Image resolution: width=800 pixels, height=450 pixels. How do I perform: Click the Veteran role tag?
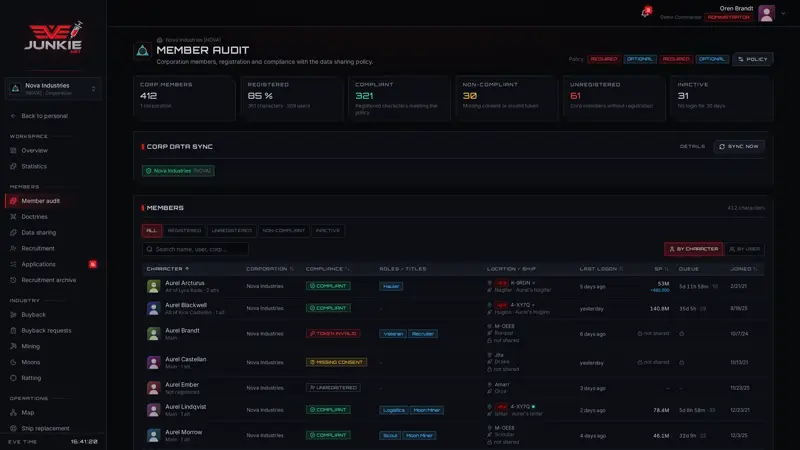click(x=393, y=334)
